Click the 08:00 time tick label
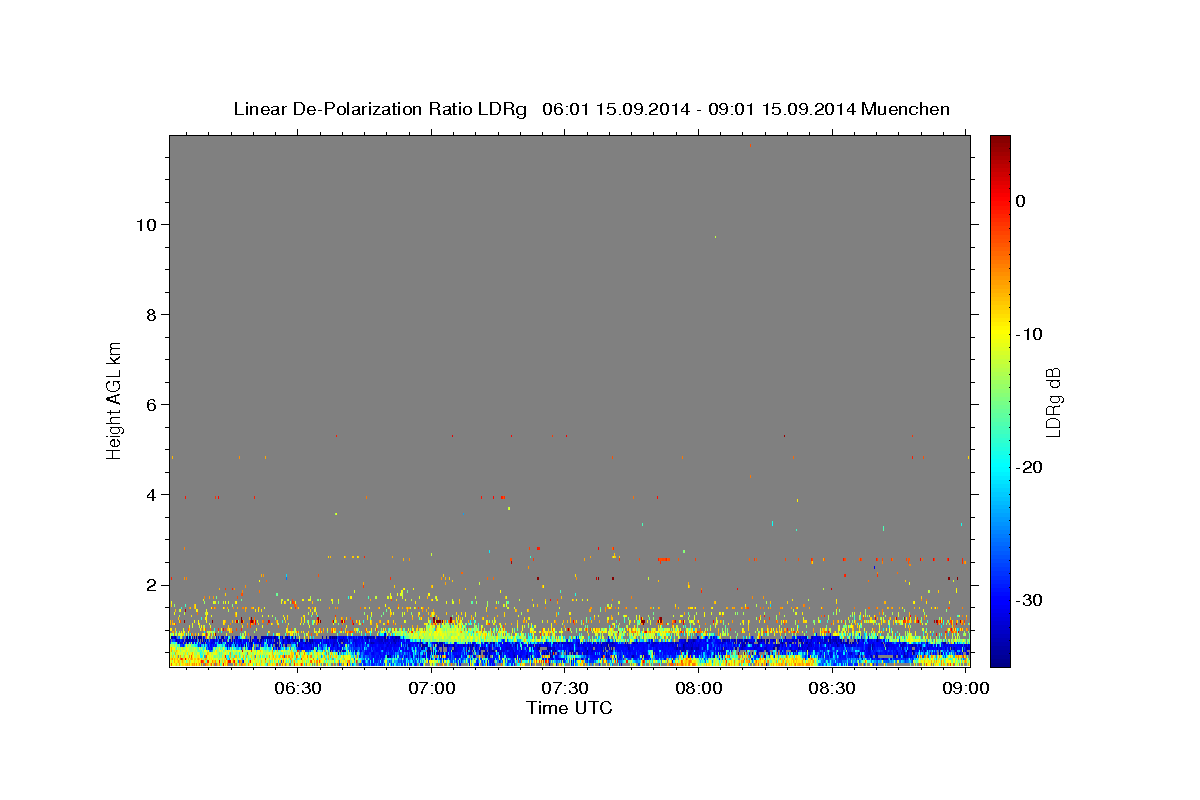Viewport: 1200px width, 800px height. coord(699,688)
